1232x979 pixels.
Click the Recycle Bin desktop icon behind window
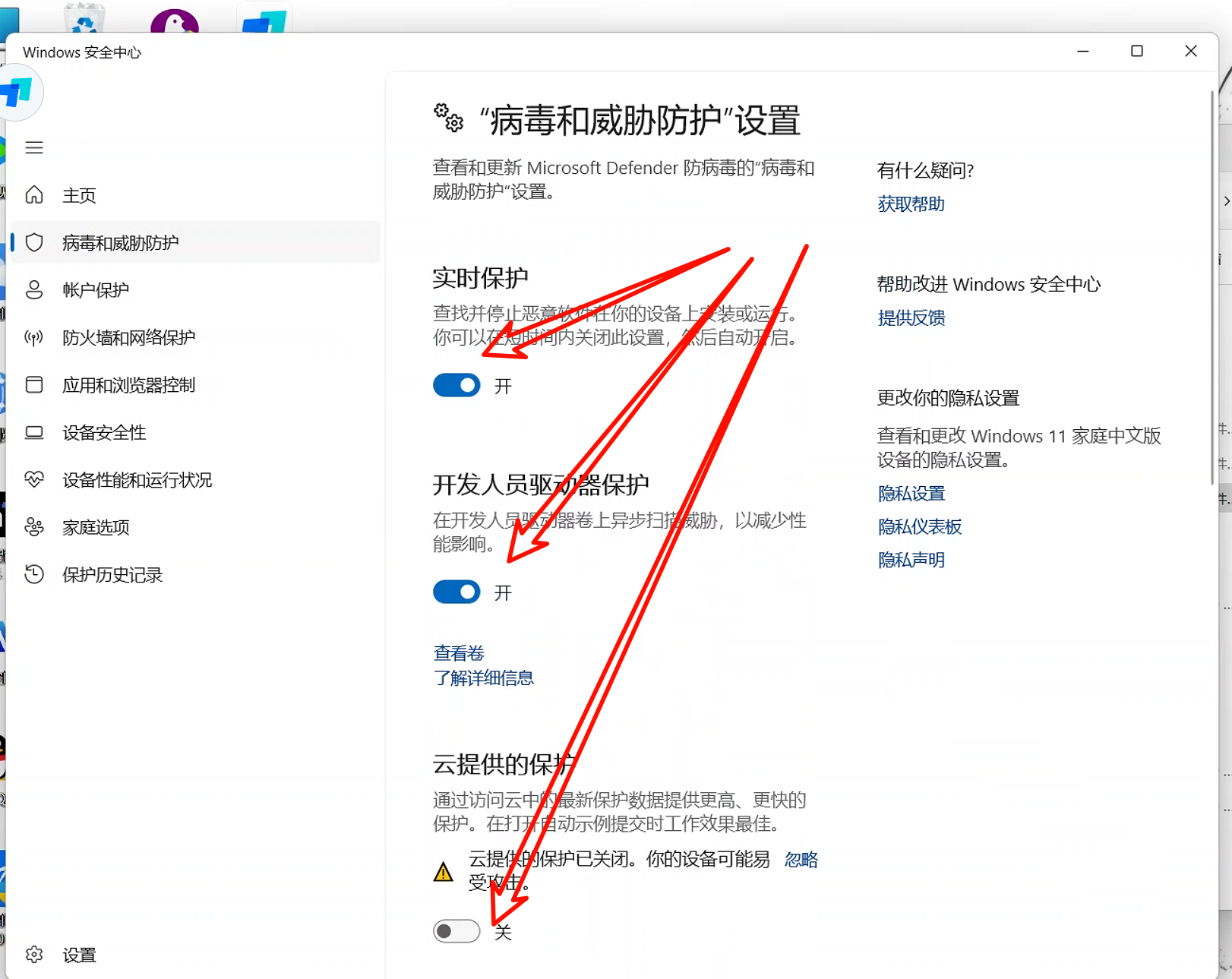[x=84, y=18]
